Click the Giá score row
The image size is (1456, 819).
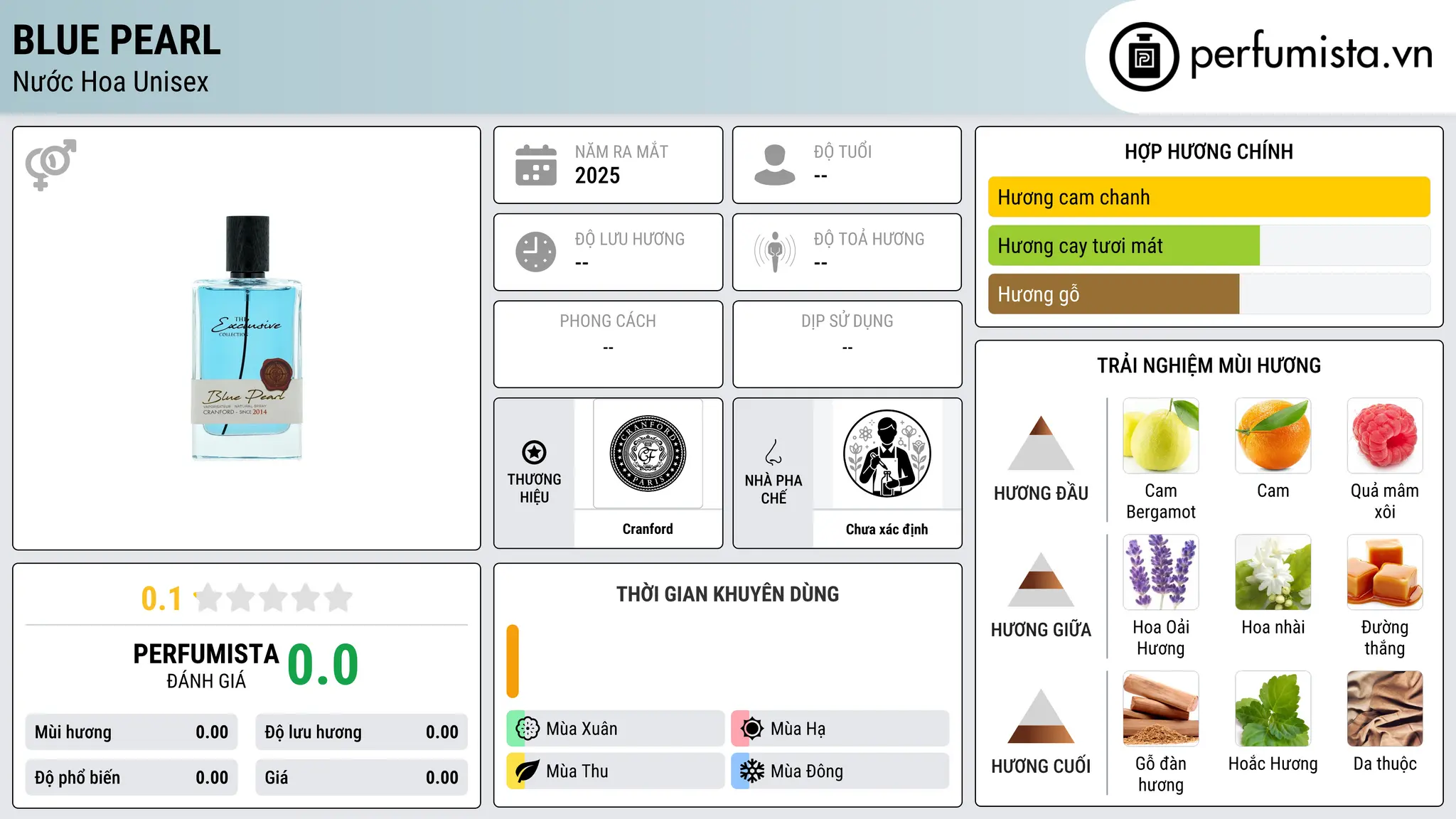click(361, 778)
